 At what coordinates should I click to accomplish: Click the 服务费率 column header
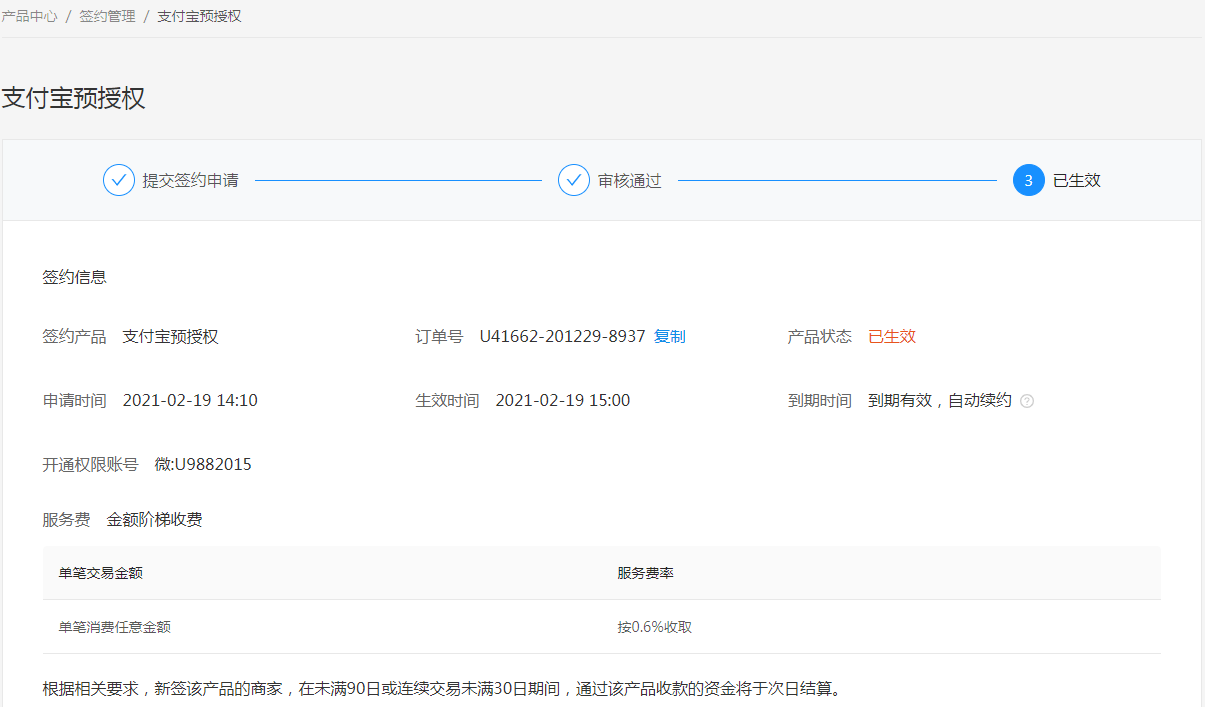tap(646, 573)
